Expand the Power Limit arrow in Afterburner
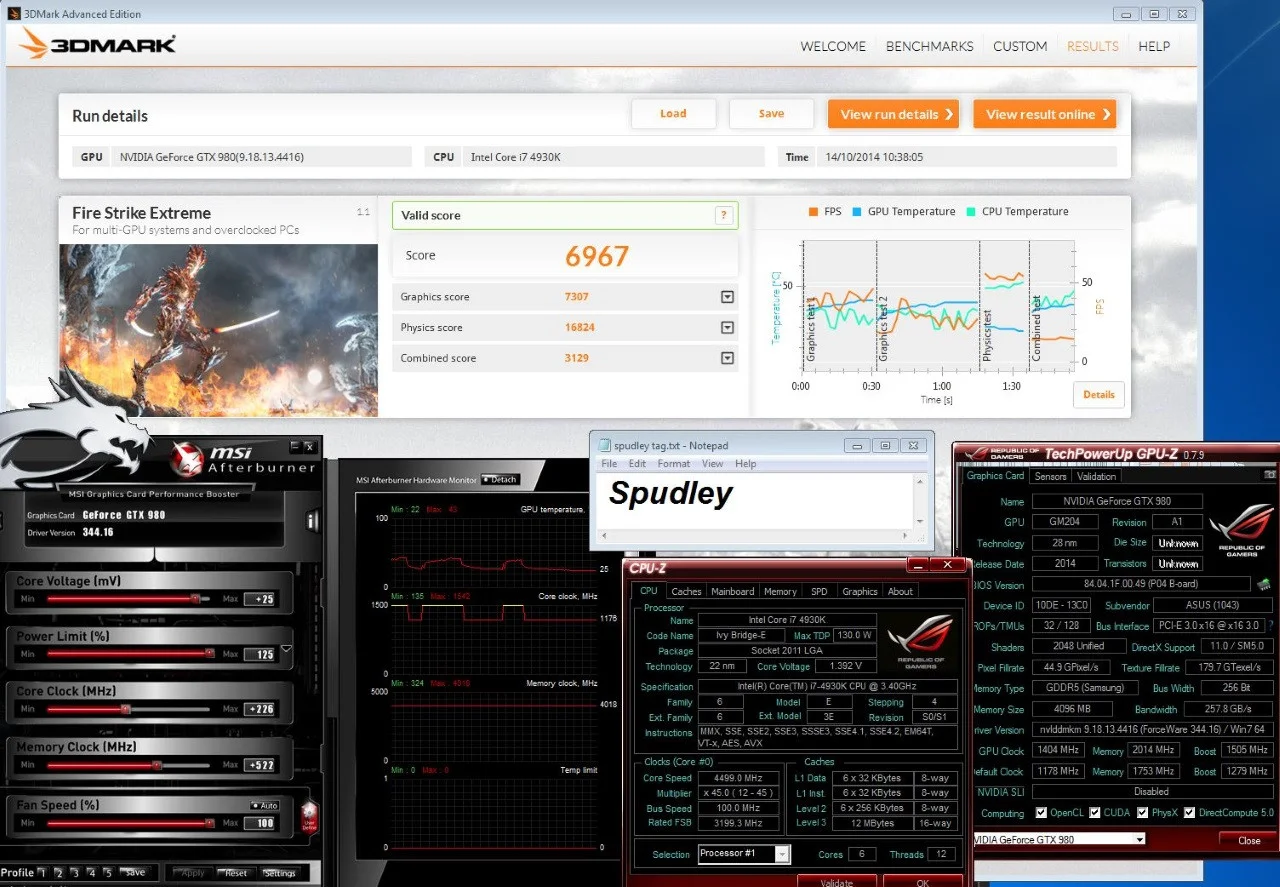The height and width of the screenshot is (887, 1280). (x=287, y=649)
